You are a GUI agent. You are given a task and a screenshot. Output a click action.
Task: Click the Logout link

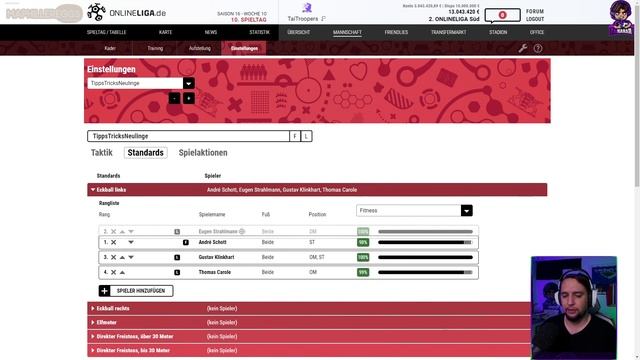535,19
